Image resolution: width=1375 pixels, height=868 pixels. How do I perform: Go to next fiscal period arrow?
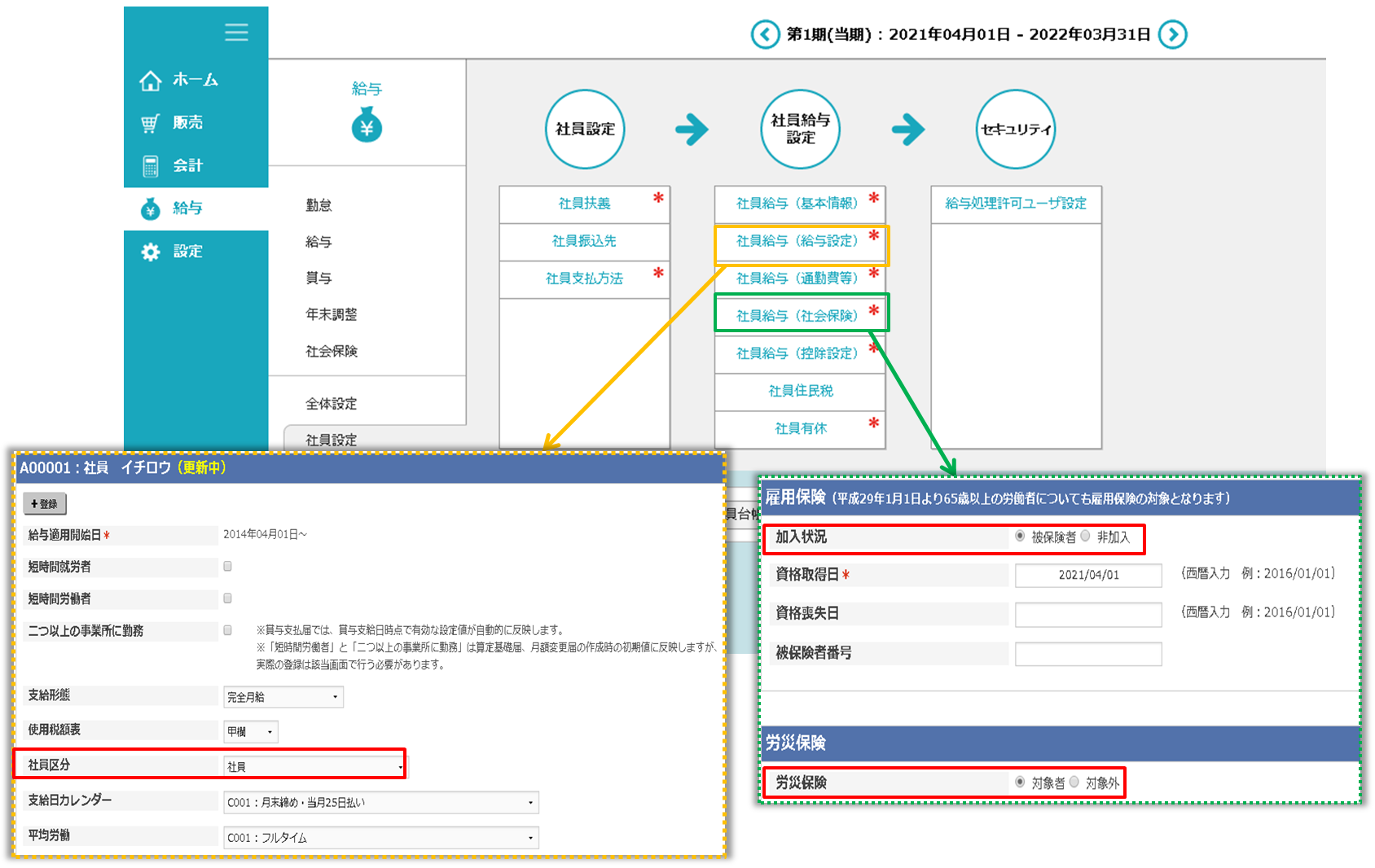pos(1172,34)
